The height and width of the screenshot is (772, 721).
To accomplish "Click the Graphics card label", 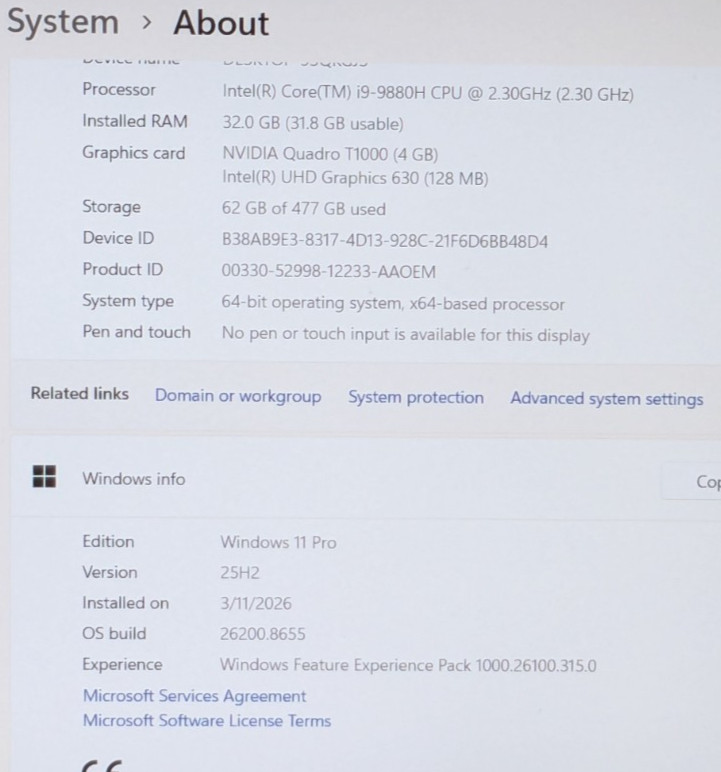I will pyautogui.click(x=133, y=153).
